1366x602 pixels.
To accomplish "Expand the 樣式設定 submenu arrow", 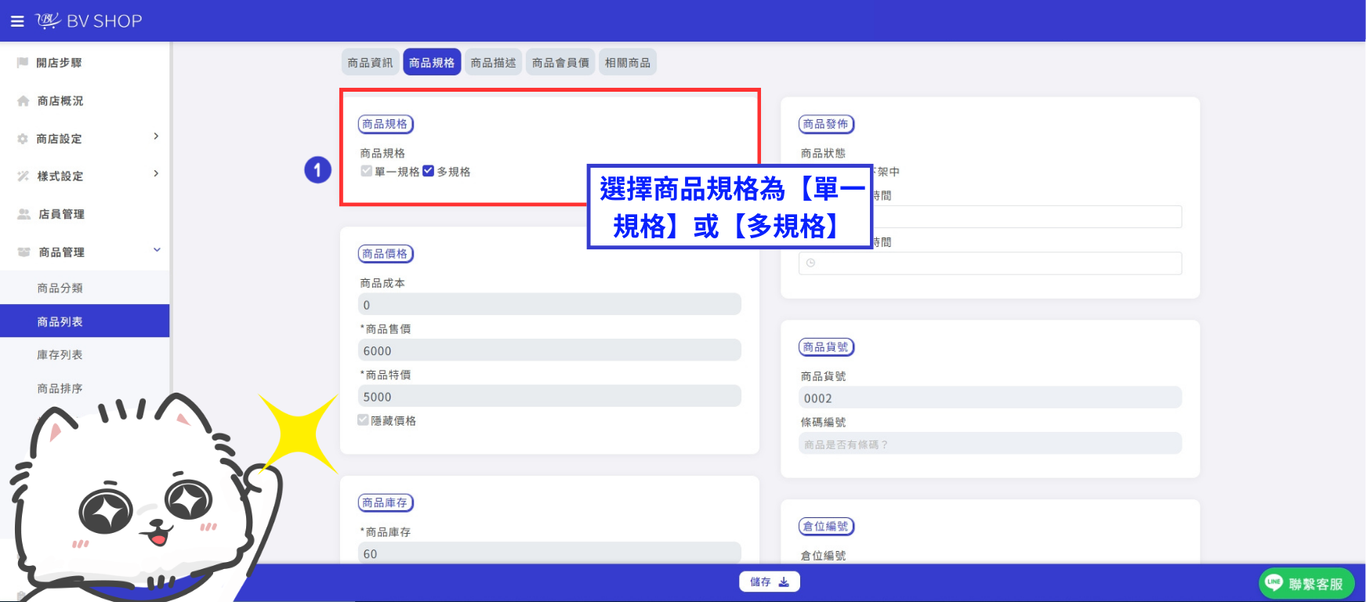I will pyautogui.click(x=156, y=174).
